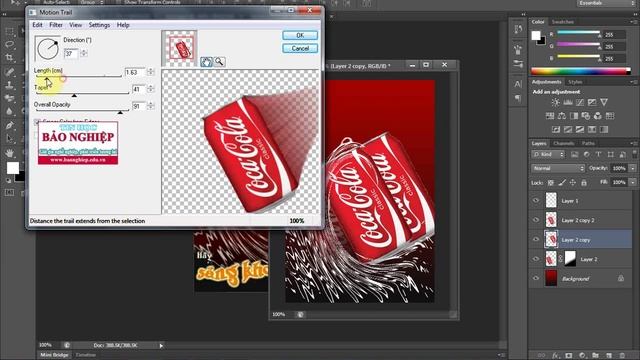640x360 pixels.
Task: Click the foreground color swatch in Color panel
Action: 536,36
